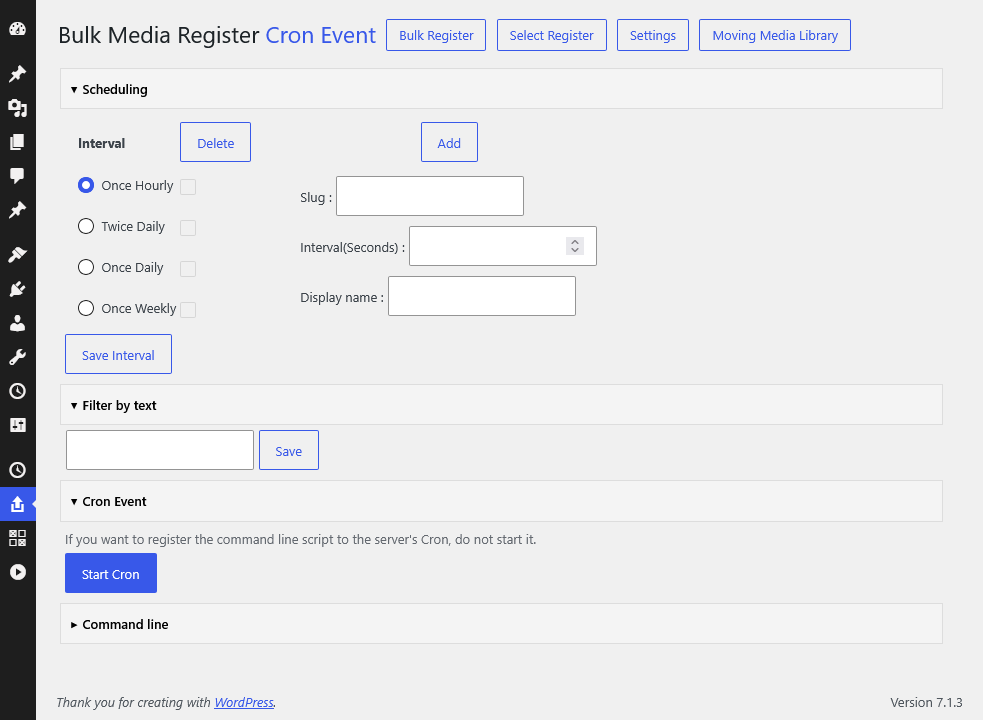Image resolution: width=983 pixels, height=720 pixels.
Task: Tick the checkbox next to Once Hourly
Action: click(188, 187)
